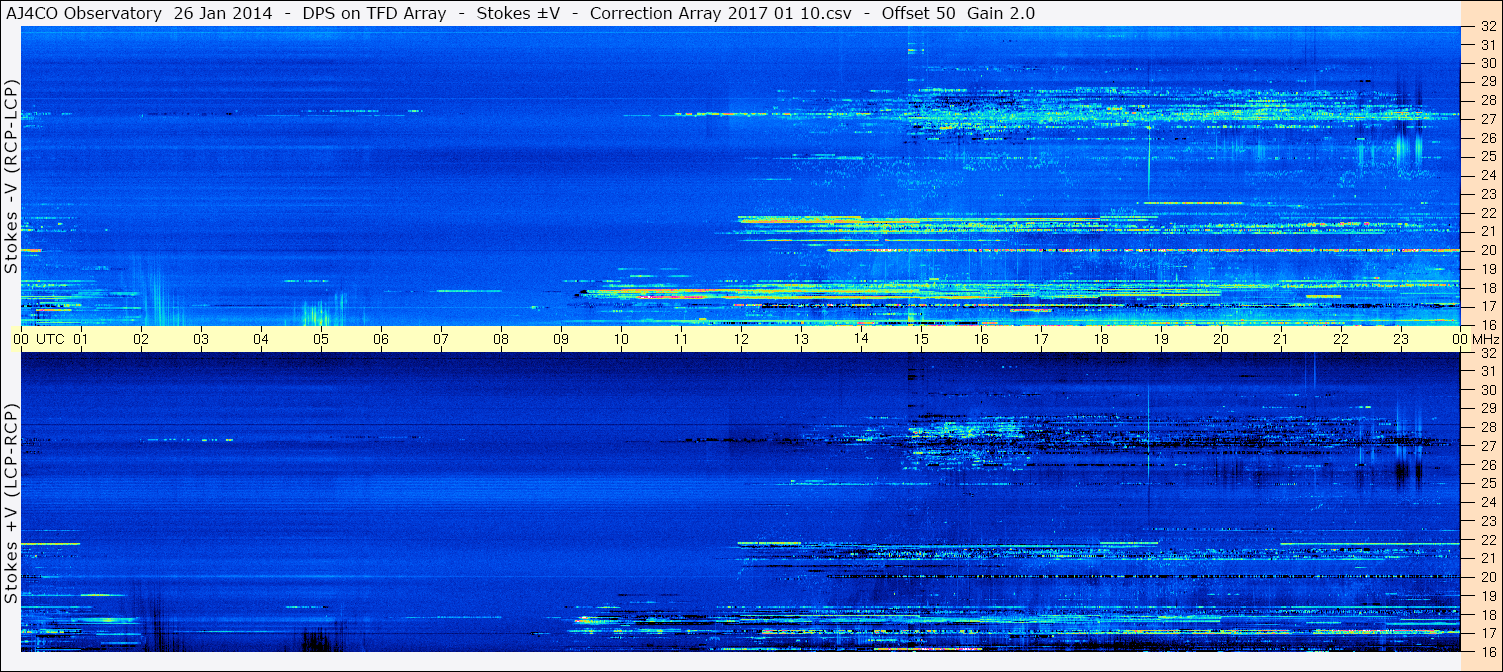
Task: Click the 12 UTC hour marker
Action: point(741,339)
